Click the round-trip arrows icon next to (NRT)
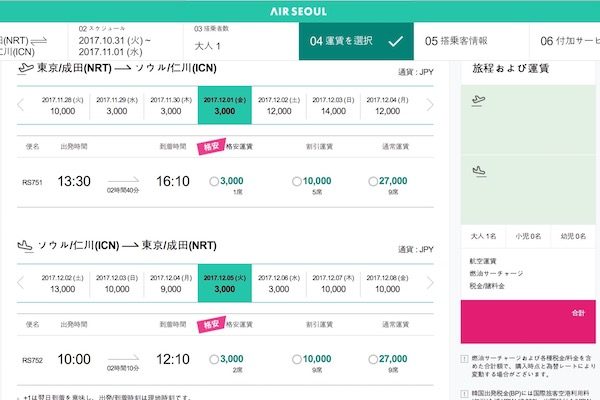Image resolution: width=600 pixels, height=400 pixels. pos(38,41)
